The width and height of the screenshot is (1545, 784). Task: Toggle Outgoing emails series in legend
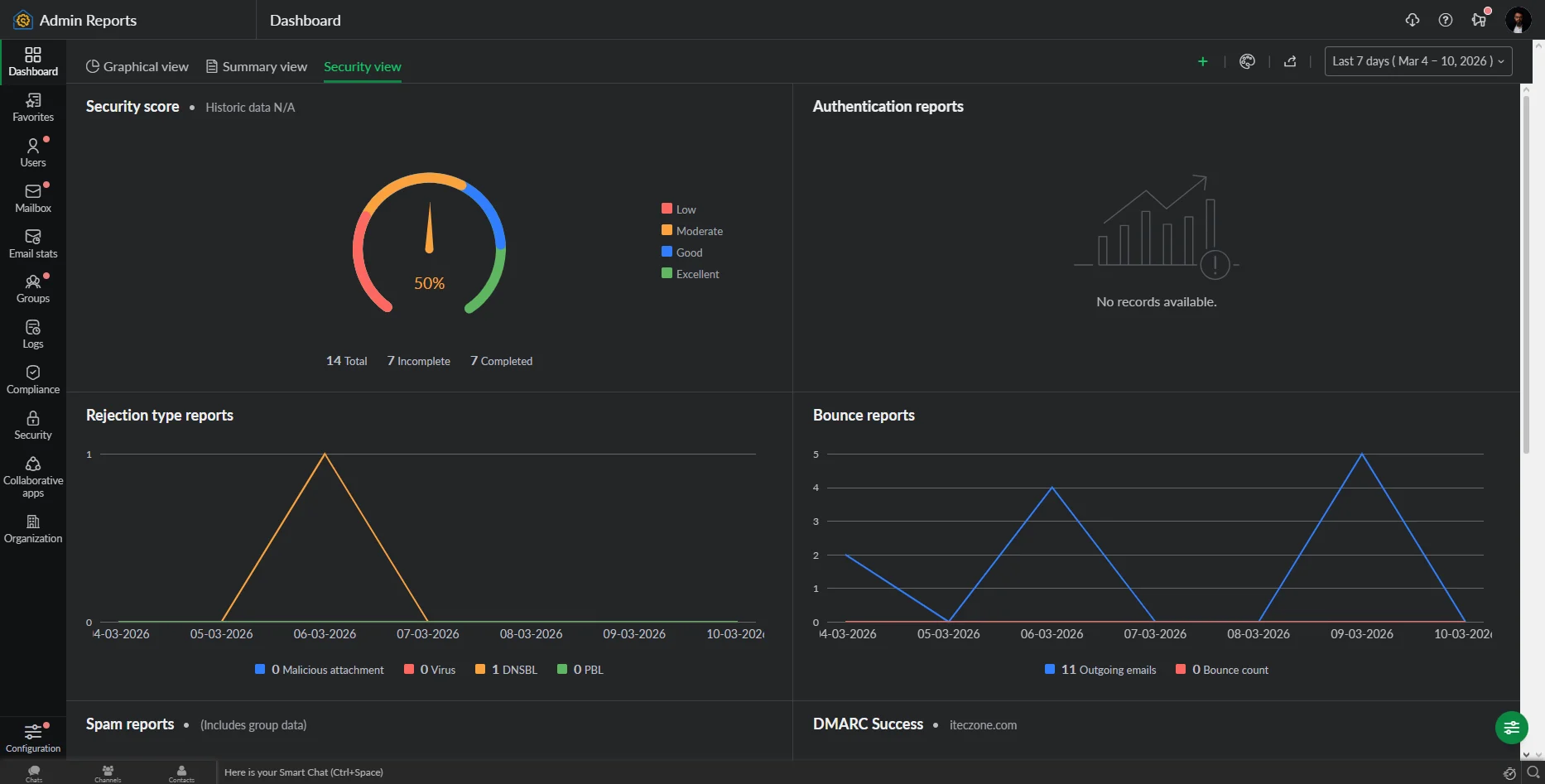pyautogui.click(x=1100, y=670)
